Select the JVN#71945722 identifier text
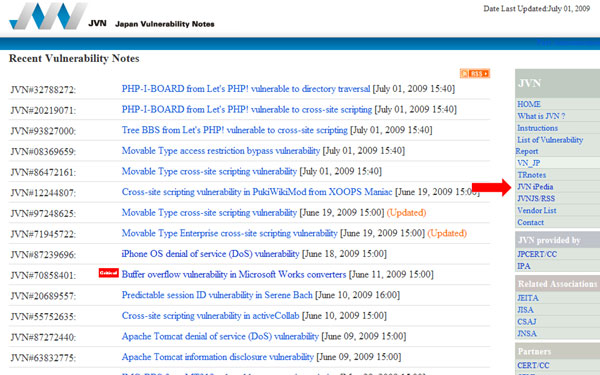 point(43,235)
